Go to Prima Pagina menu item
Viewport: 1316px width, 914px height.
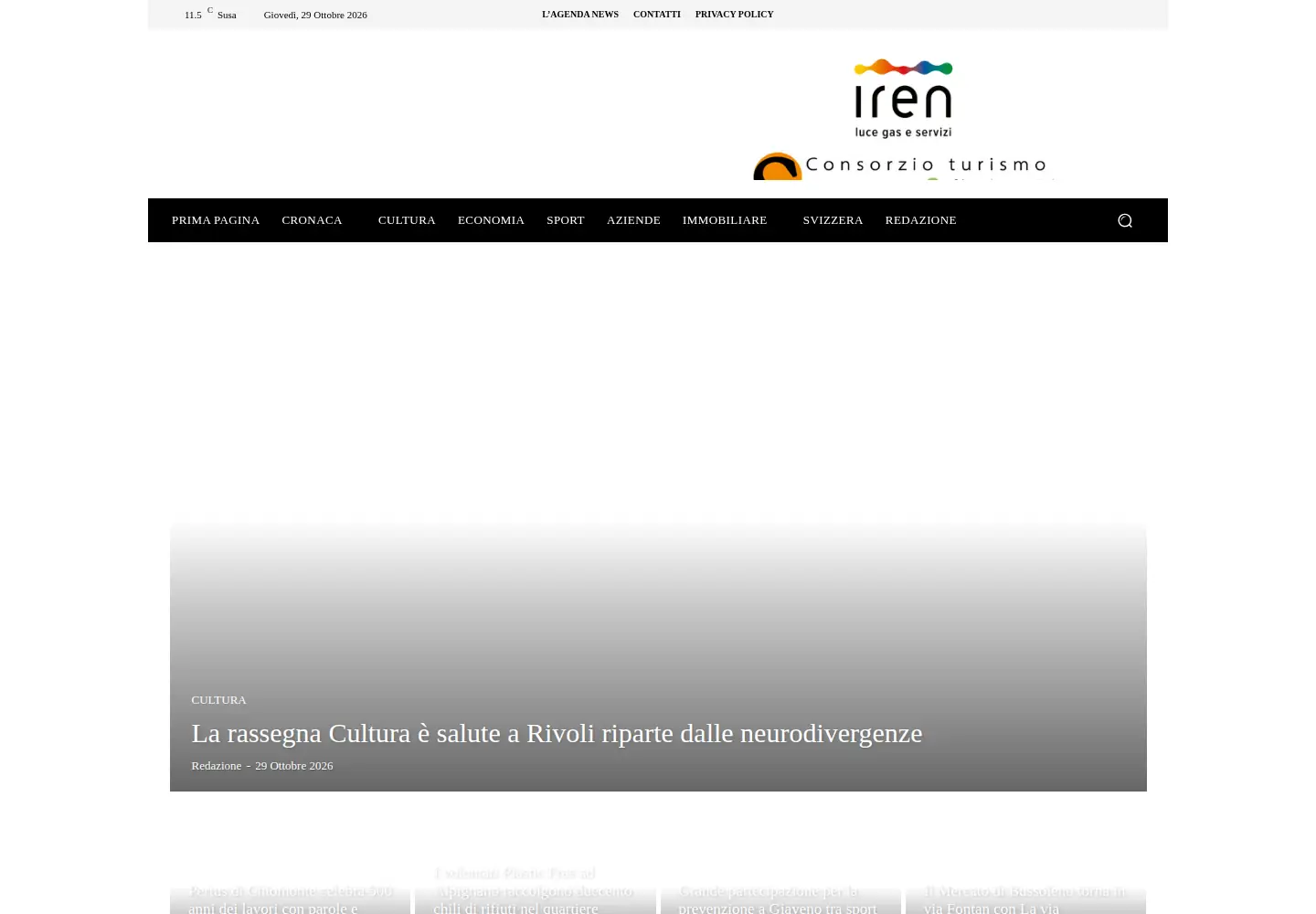pyautogui.click(x=216, y=220)
